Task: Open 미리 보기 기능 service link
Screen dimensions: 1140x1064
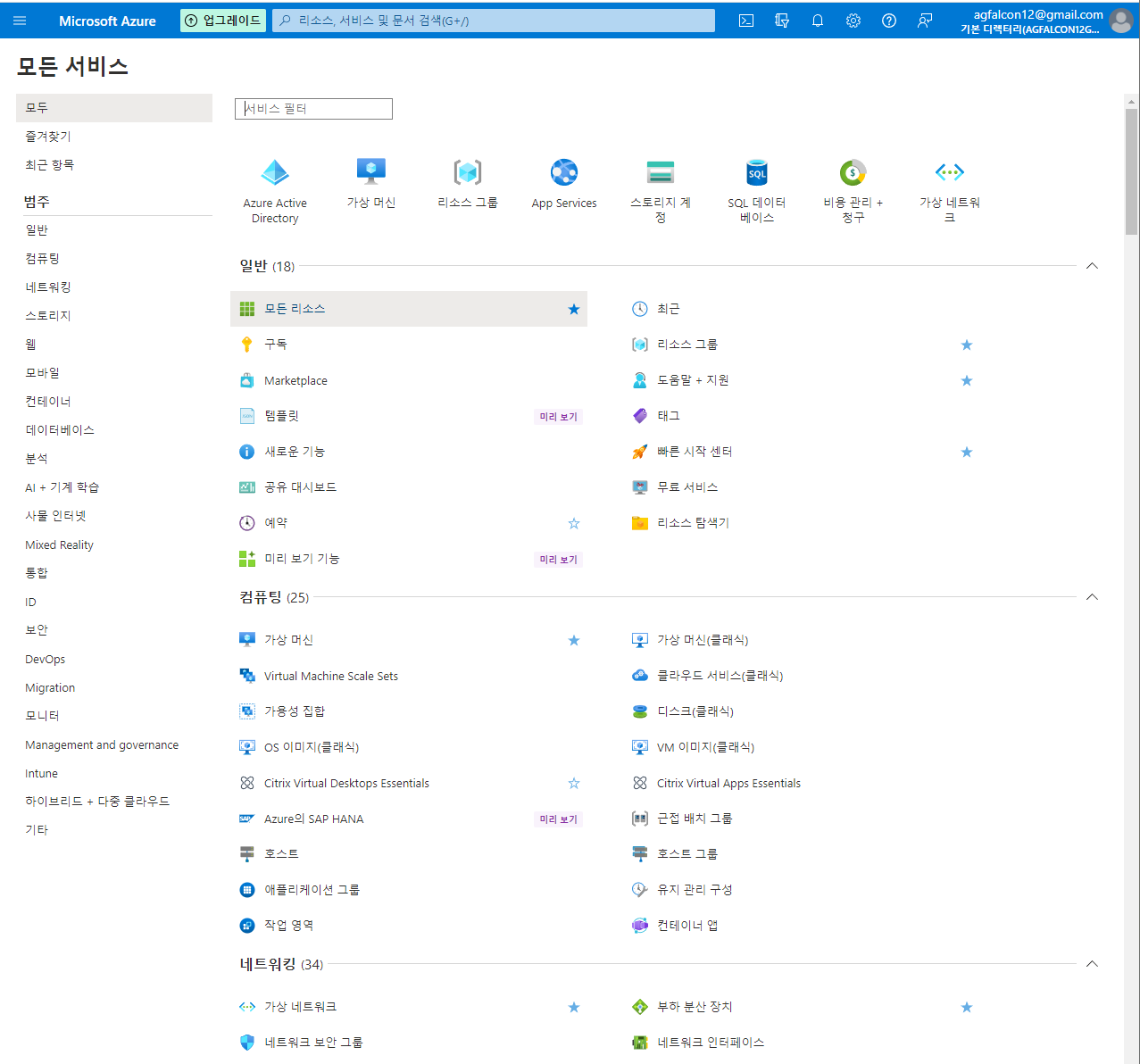Action: (x=302, y=559)
